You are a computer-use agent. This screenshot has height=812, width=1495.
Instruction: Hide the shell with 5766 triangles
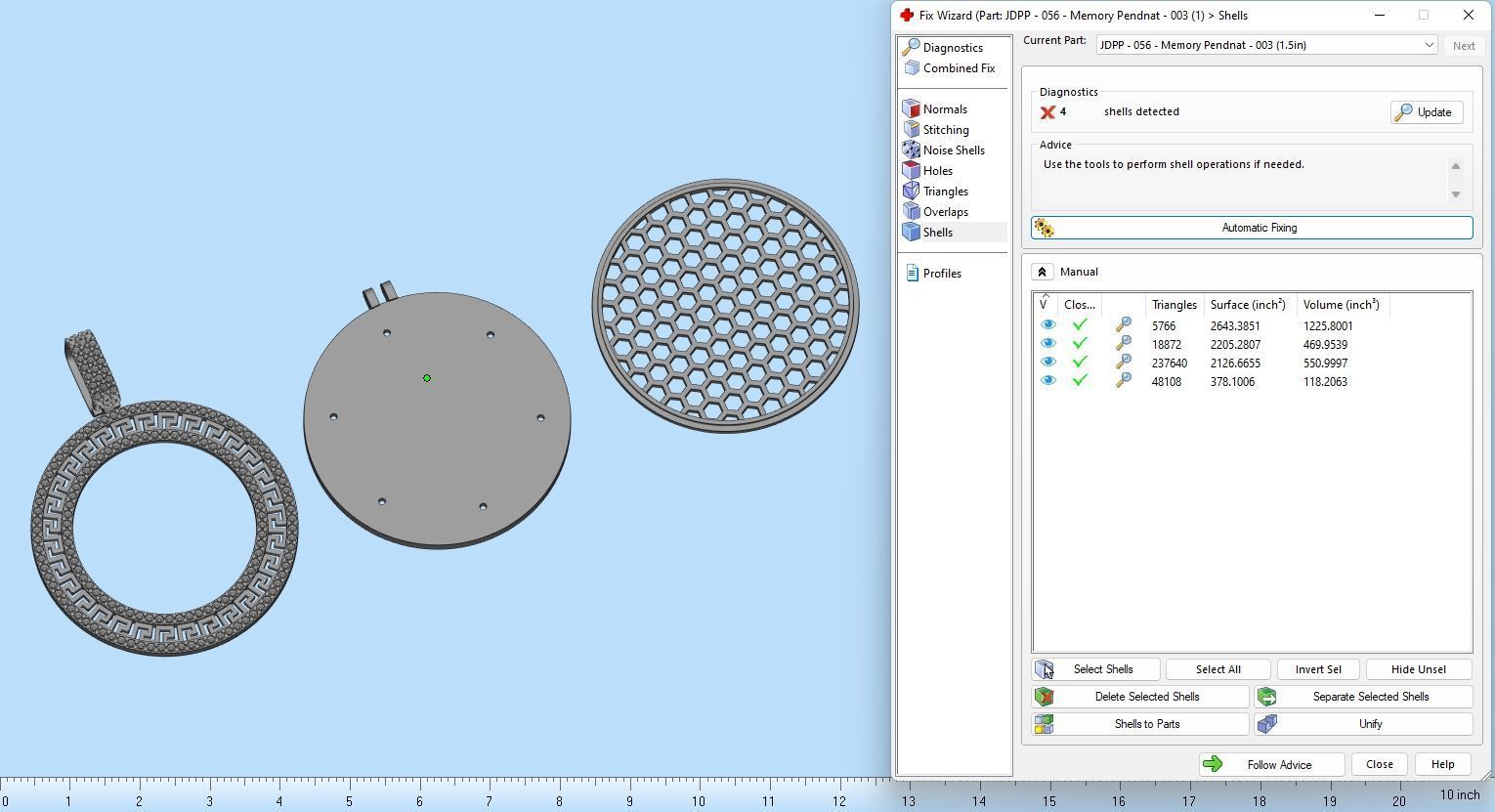[x=1047, y=325]
